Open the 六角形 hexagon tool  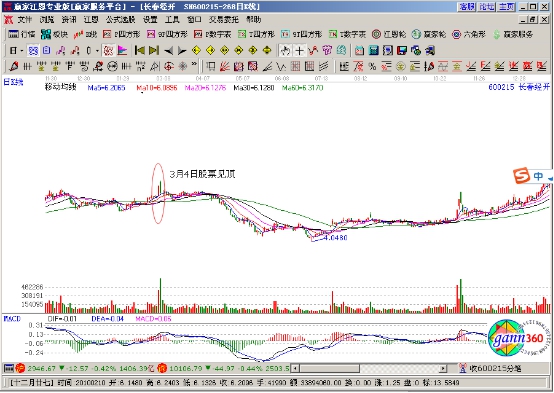pyautogui.click(x=468, y=34)
